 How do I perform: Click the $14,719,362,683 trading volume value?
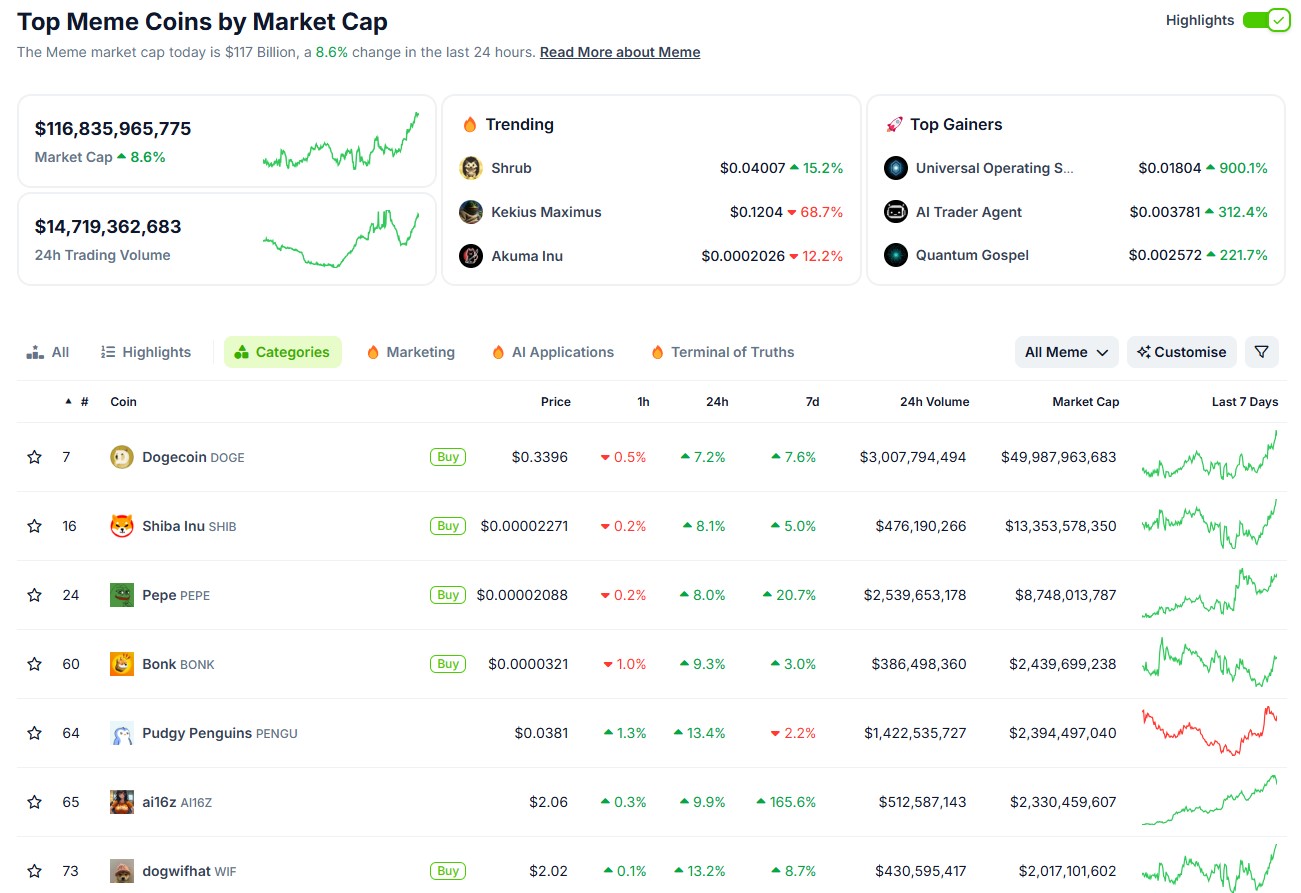coord(108,226)
